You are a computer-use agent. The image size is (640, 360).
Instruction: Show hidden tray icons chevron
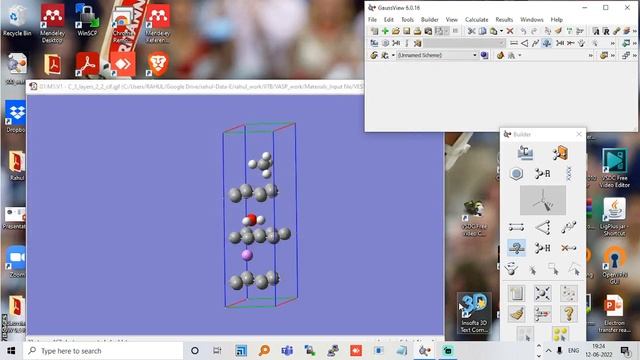(x=548, y=351)
